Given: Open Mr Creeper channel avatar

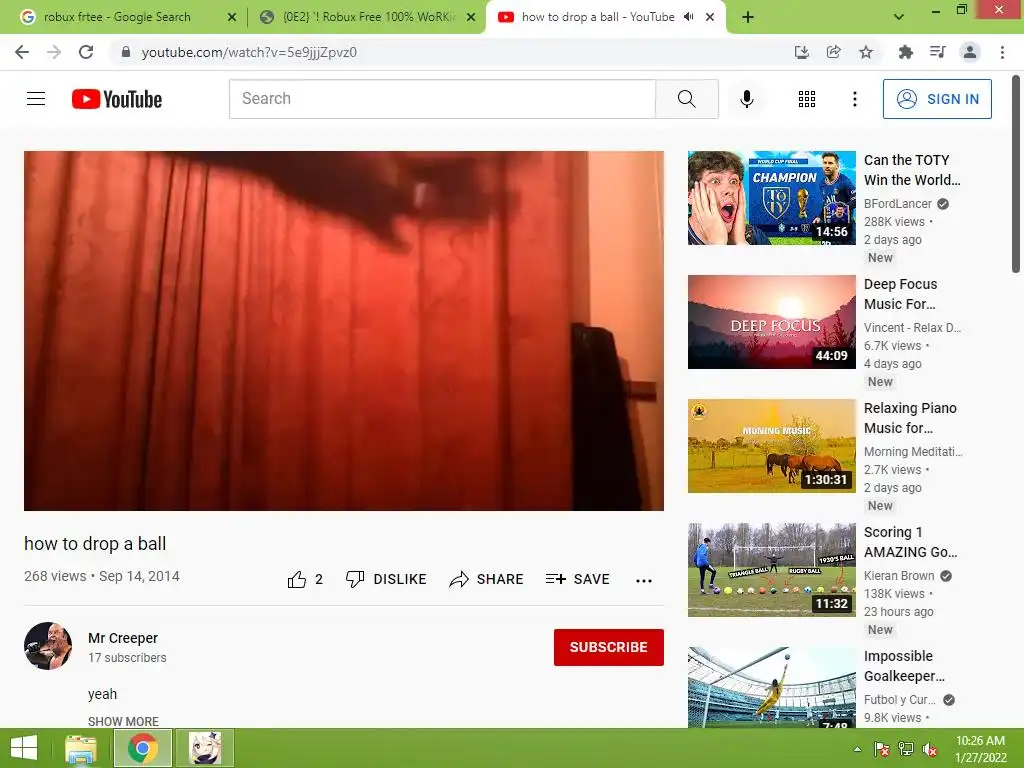Looking at the screenshot, I should click(x=48, y=646).
